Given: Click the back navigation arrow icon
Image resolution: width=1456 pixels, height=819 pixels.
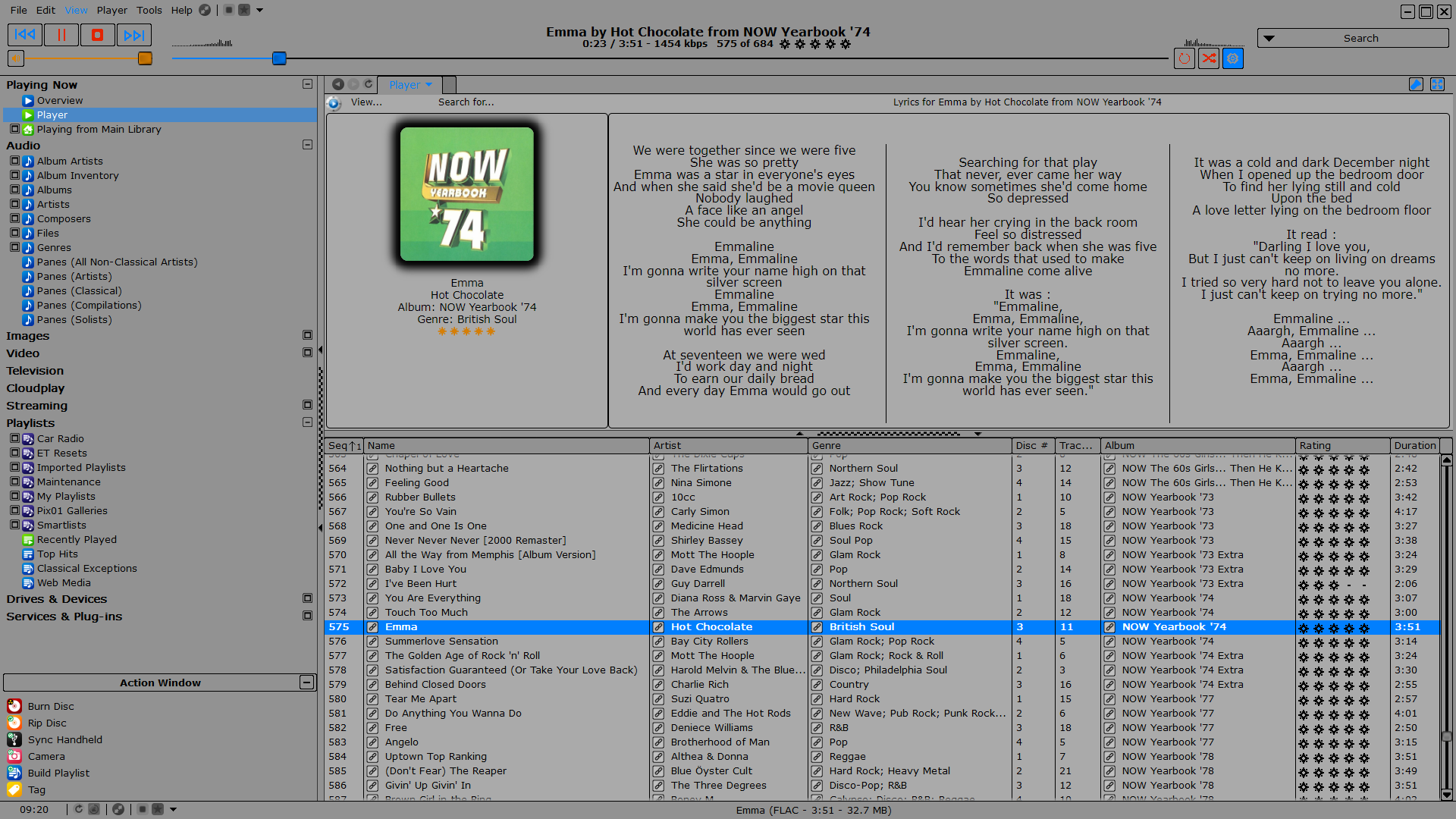Looking at the screenshot, I should (338, 84).
